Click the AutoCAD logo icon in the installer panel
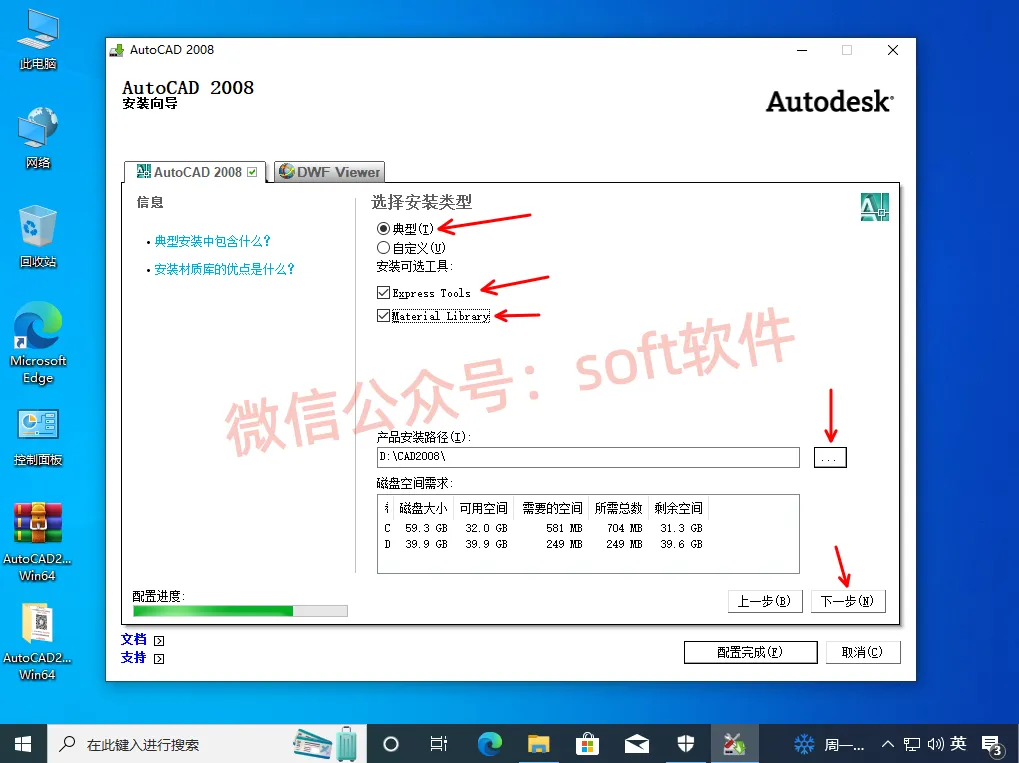 [x=874, y=207]
